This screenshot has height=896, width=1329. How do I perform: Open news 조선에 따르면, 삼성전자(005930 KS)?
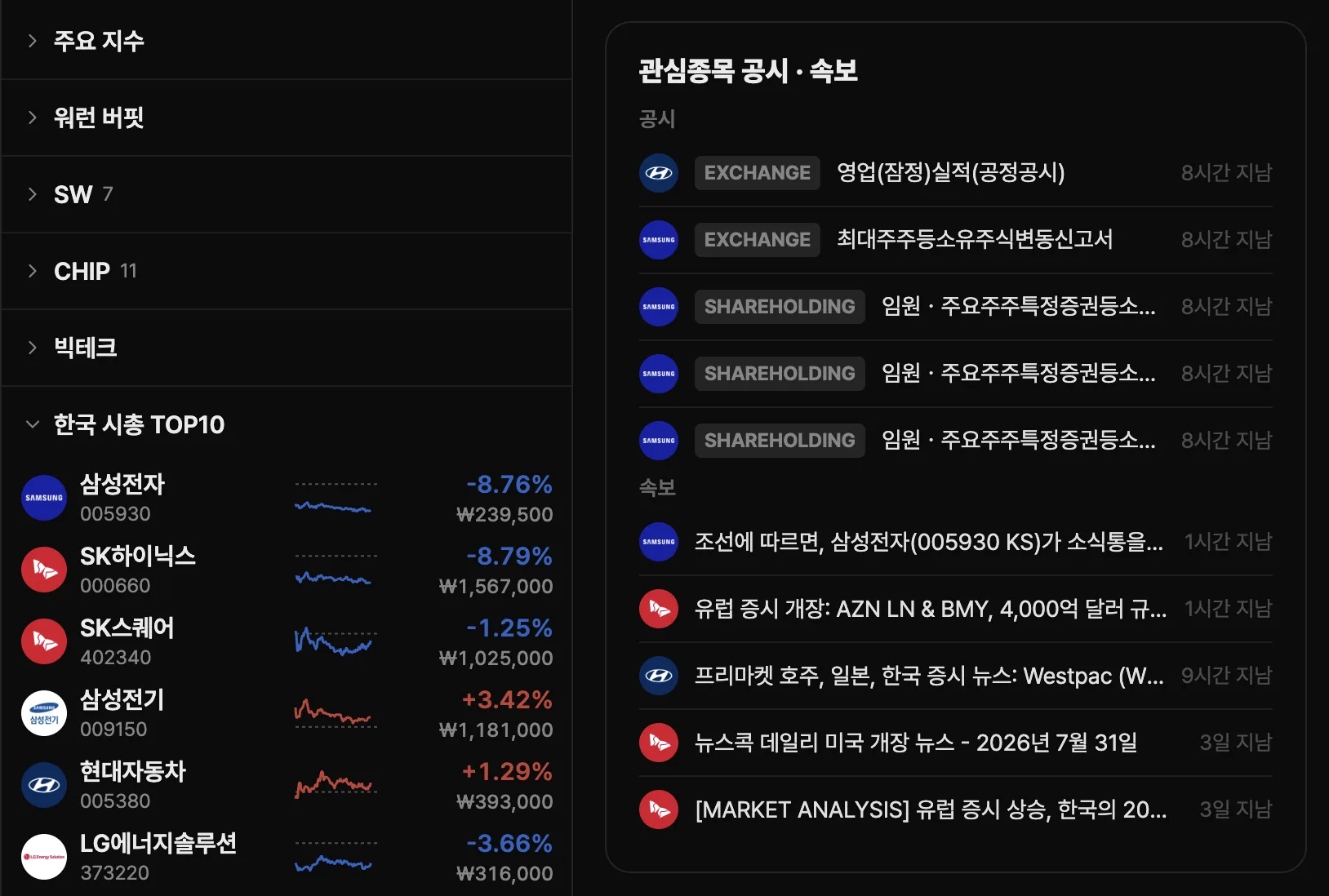929,542
